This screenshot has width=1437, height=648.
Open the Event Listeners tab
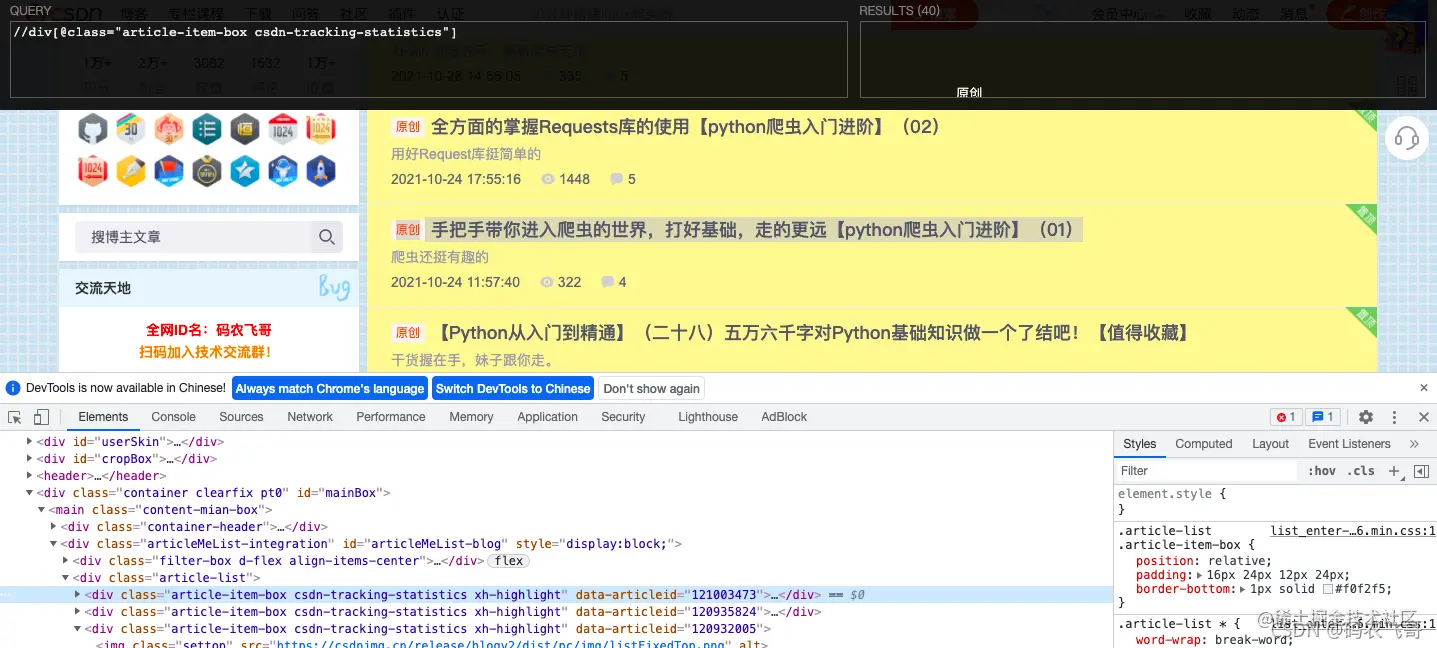[x=1349, y=444]
